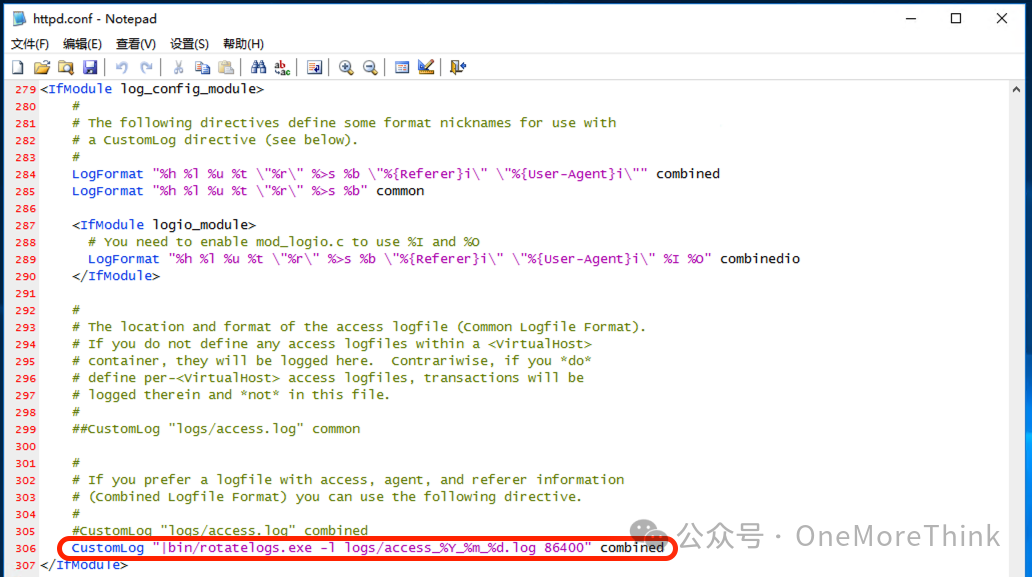
Task: Undo the last edit
Action: click(122, 67)
